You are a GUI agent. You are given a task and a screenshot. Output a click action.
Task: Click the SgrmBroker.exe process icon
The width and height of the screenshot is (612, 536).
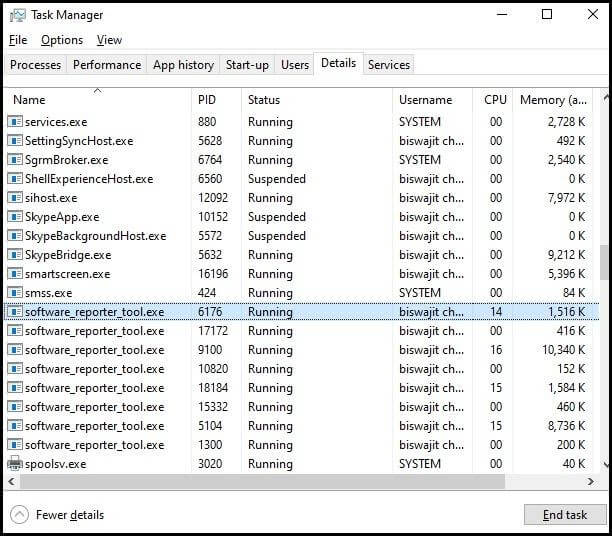click(x=15, y=160)
